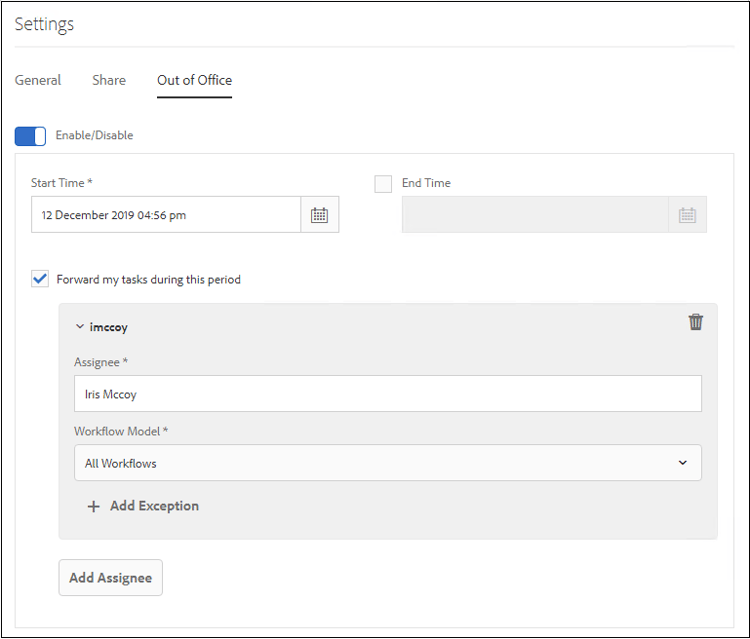Click the End Time calendar icon
Image resolution: width=750 pixels, height=639 pixels.
pyautogui.click(x=687, y=215)
